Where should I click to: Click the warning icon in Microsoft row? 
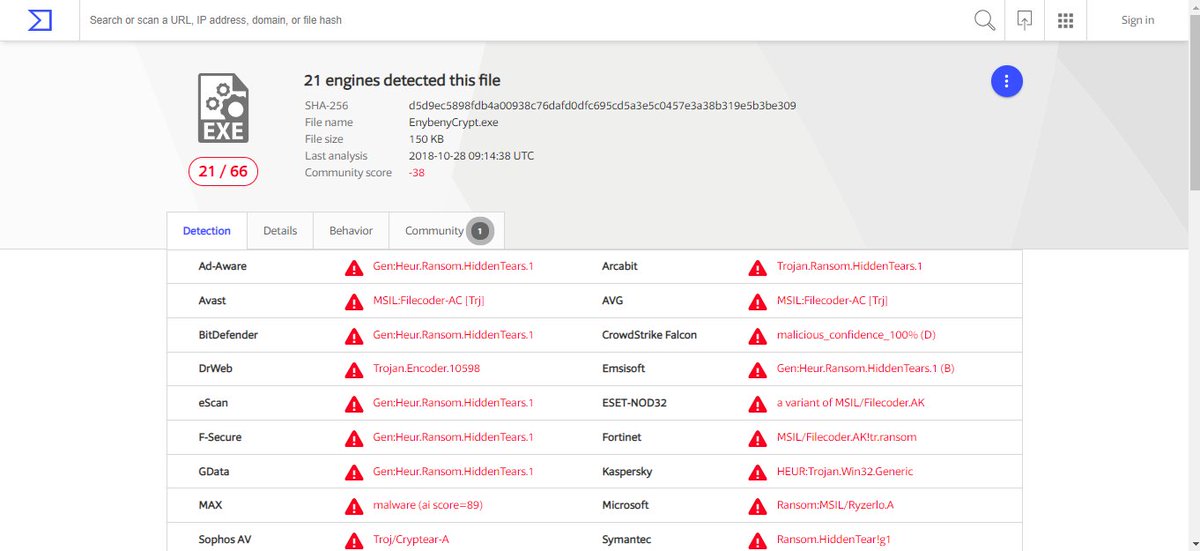point(758,506)
